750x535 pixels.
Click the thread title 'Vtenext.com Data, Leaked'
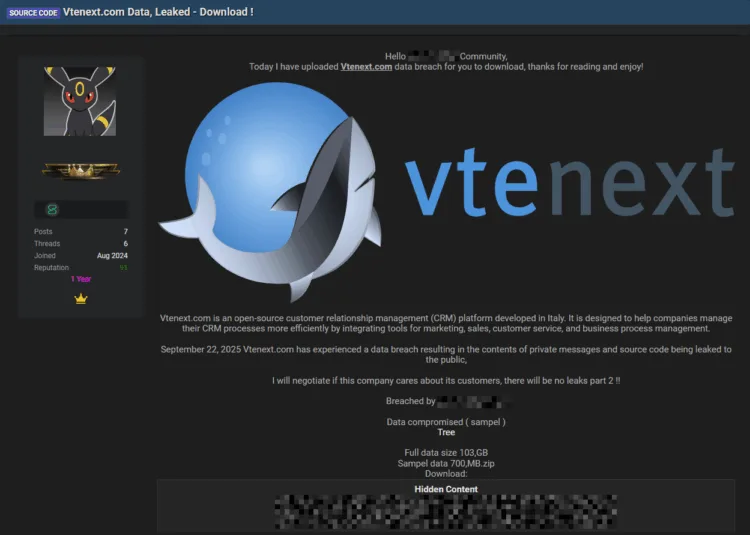158,12
